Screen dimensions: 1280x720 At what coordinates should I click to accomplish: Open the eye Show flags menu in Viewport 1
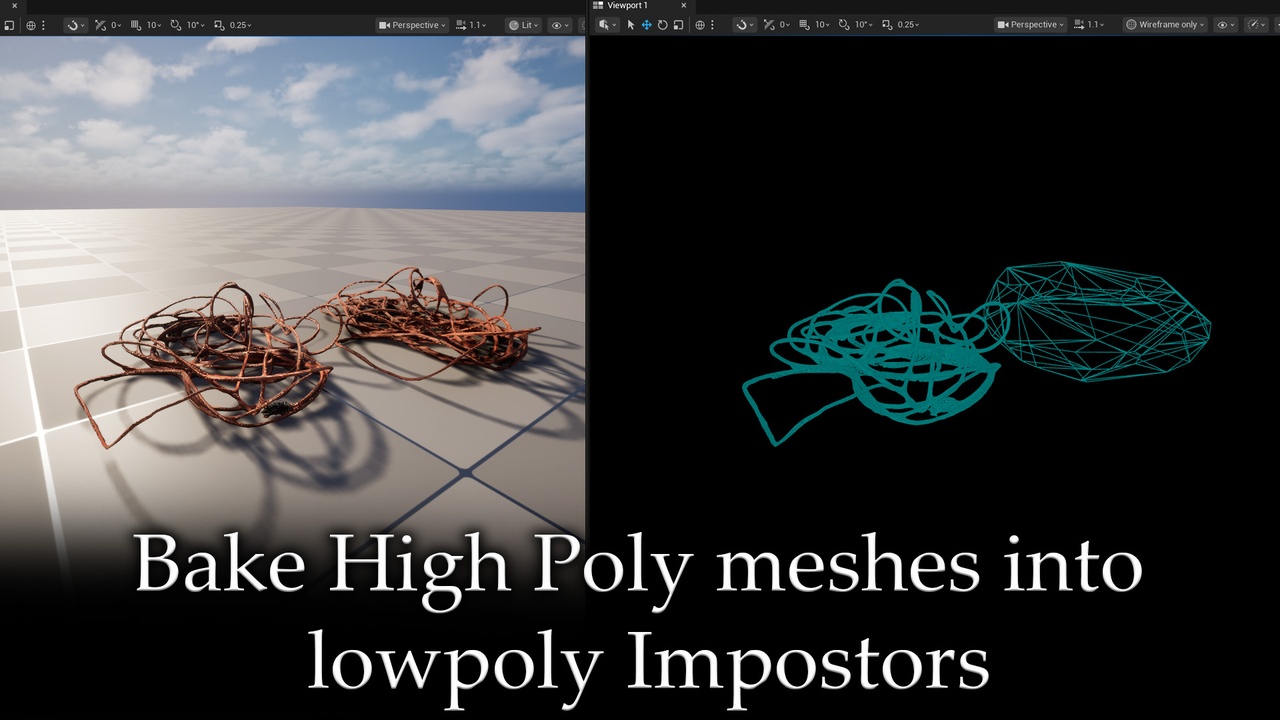click(x=1226, y=25)
